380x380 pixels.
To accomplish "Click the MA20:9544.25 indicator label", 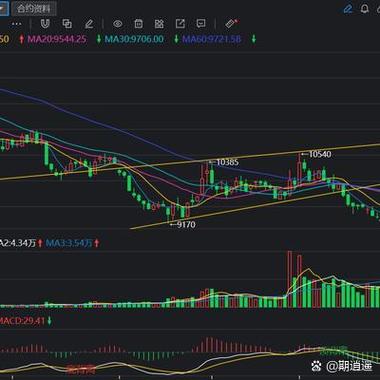I will (57, 39).
